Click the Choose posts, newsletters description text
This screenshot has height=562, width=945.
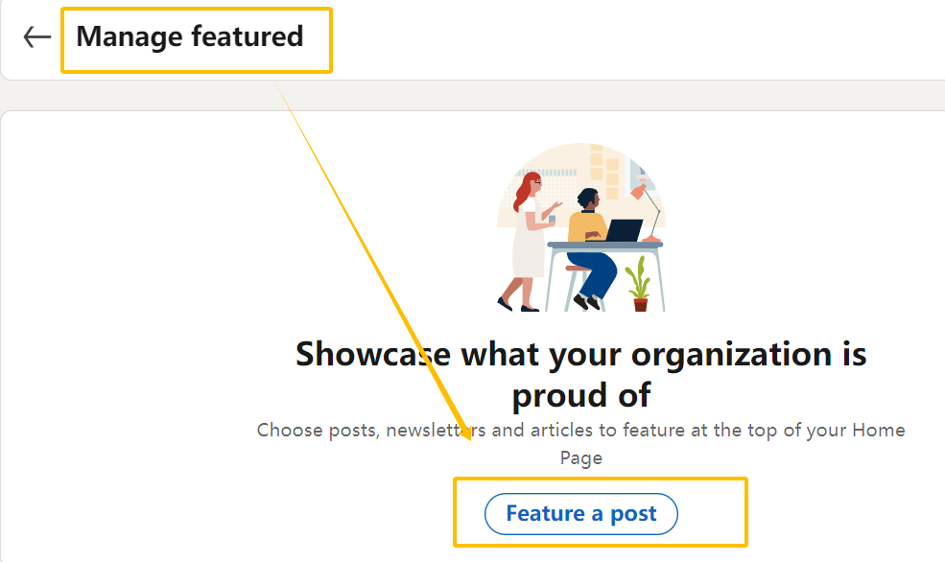tap(581, 444)
